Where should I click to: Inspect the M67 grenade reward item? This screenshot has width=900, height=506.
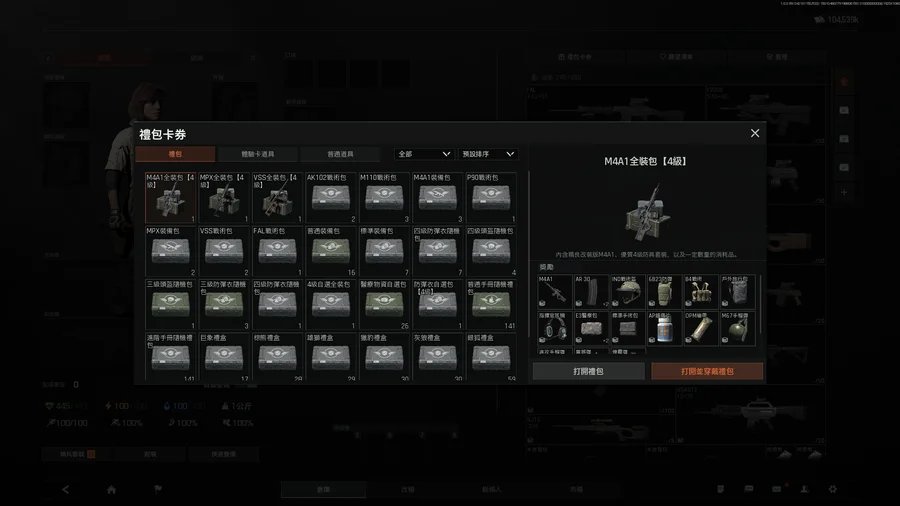click(x=738, y=328)
